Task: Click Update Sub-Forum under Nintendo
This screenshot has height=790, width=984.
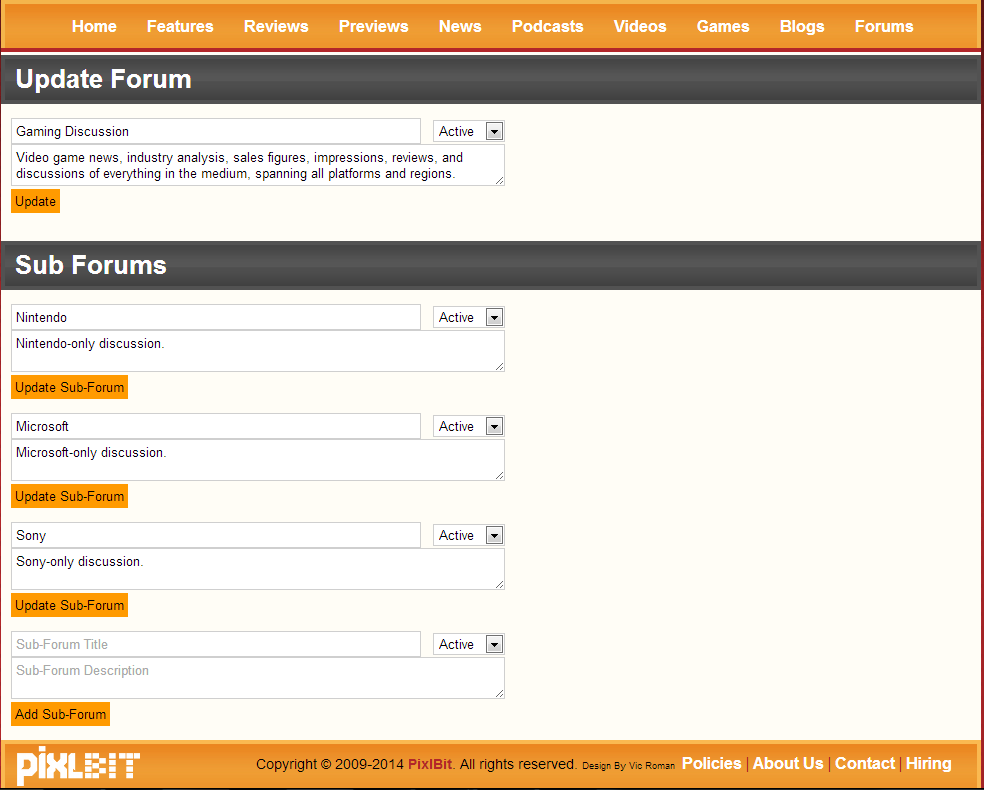Action: point(70,387)
